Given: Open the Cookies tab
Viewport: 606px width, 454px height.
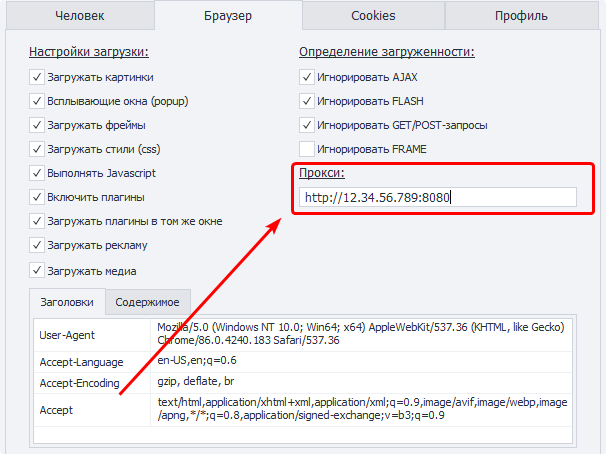Looking at the screenshot, I should click(x=373, y=16).
